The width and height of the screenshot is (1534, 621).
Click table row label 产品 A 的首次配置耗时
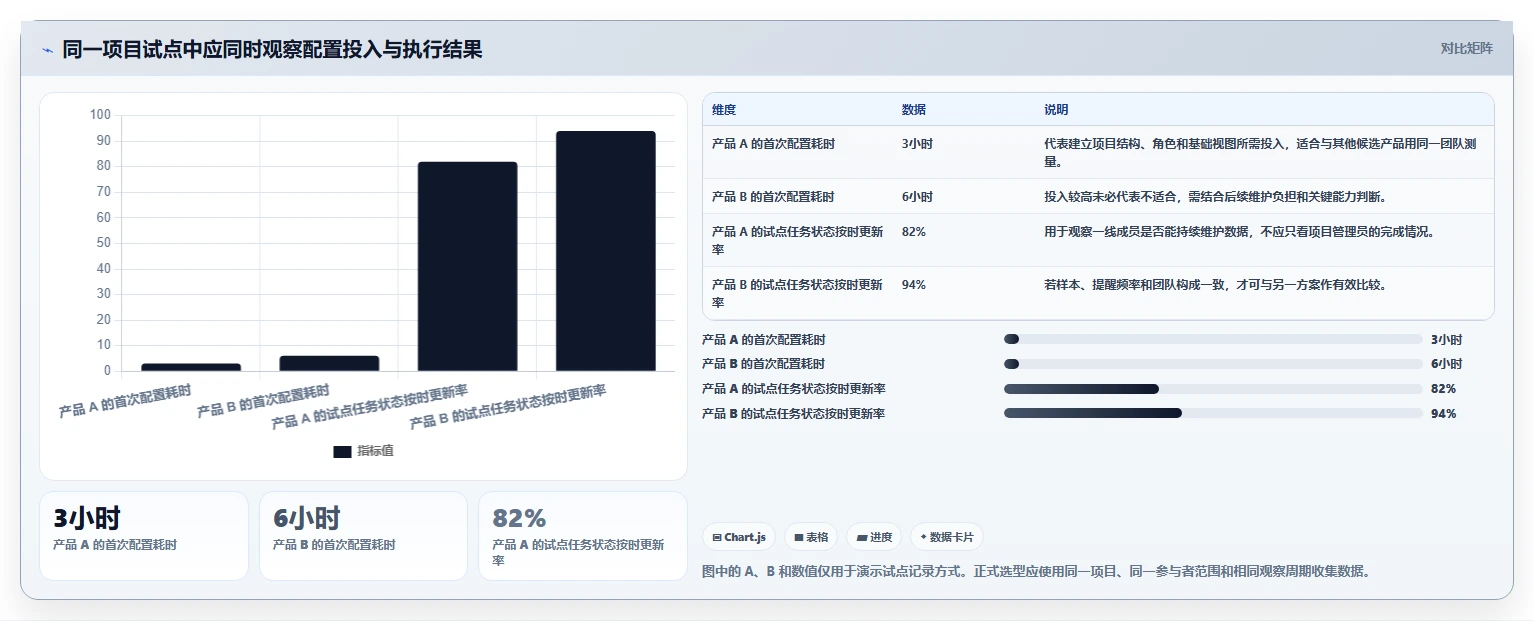click(x=773, y=144)
